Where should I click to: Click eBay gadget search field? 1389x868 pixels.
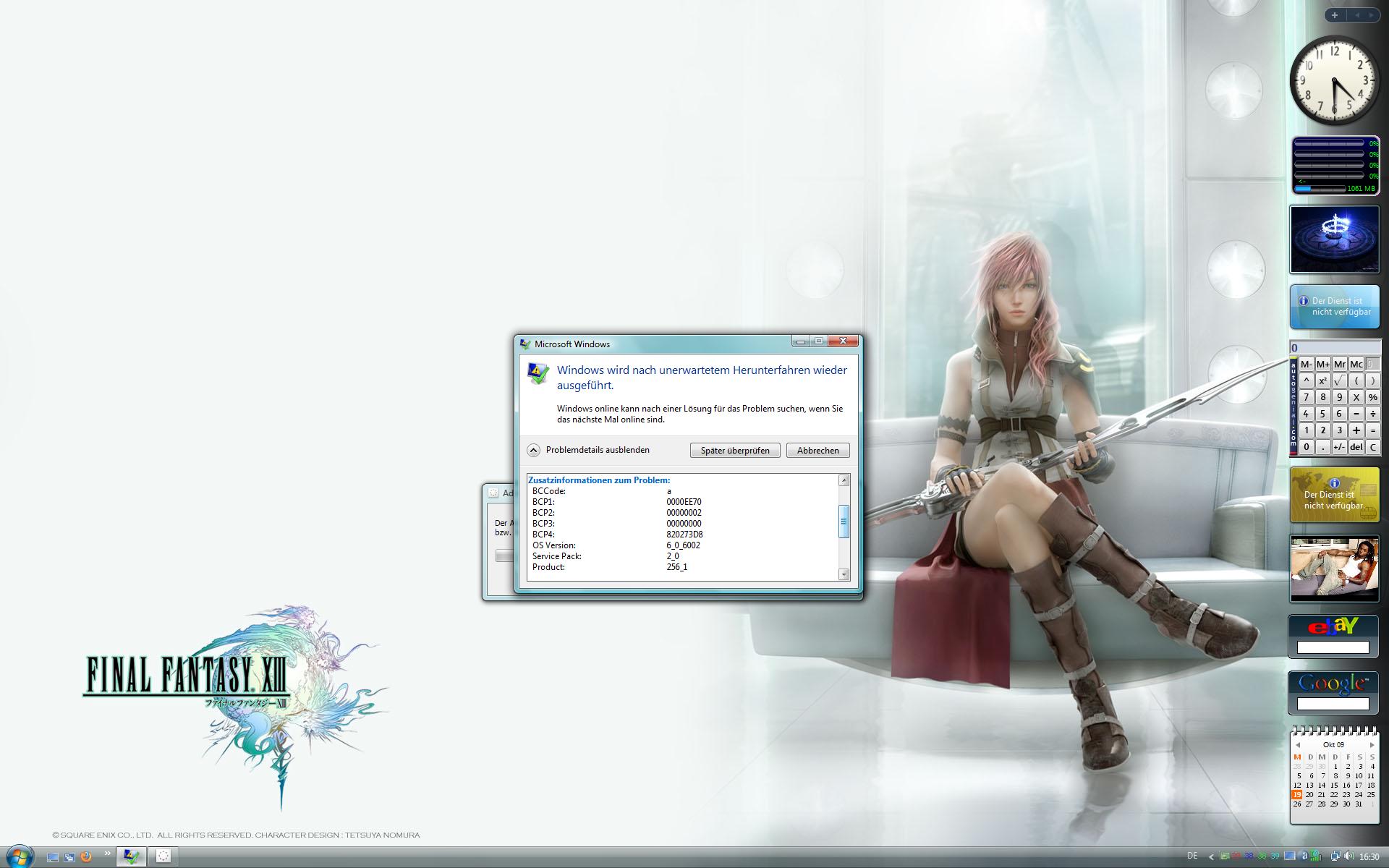coord(1333,647)
